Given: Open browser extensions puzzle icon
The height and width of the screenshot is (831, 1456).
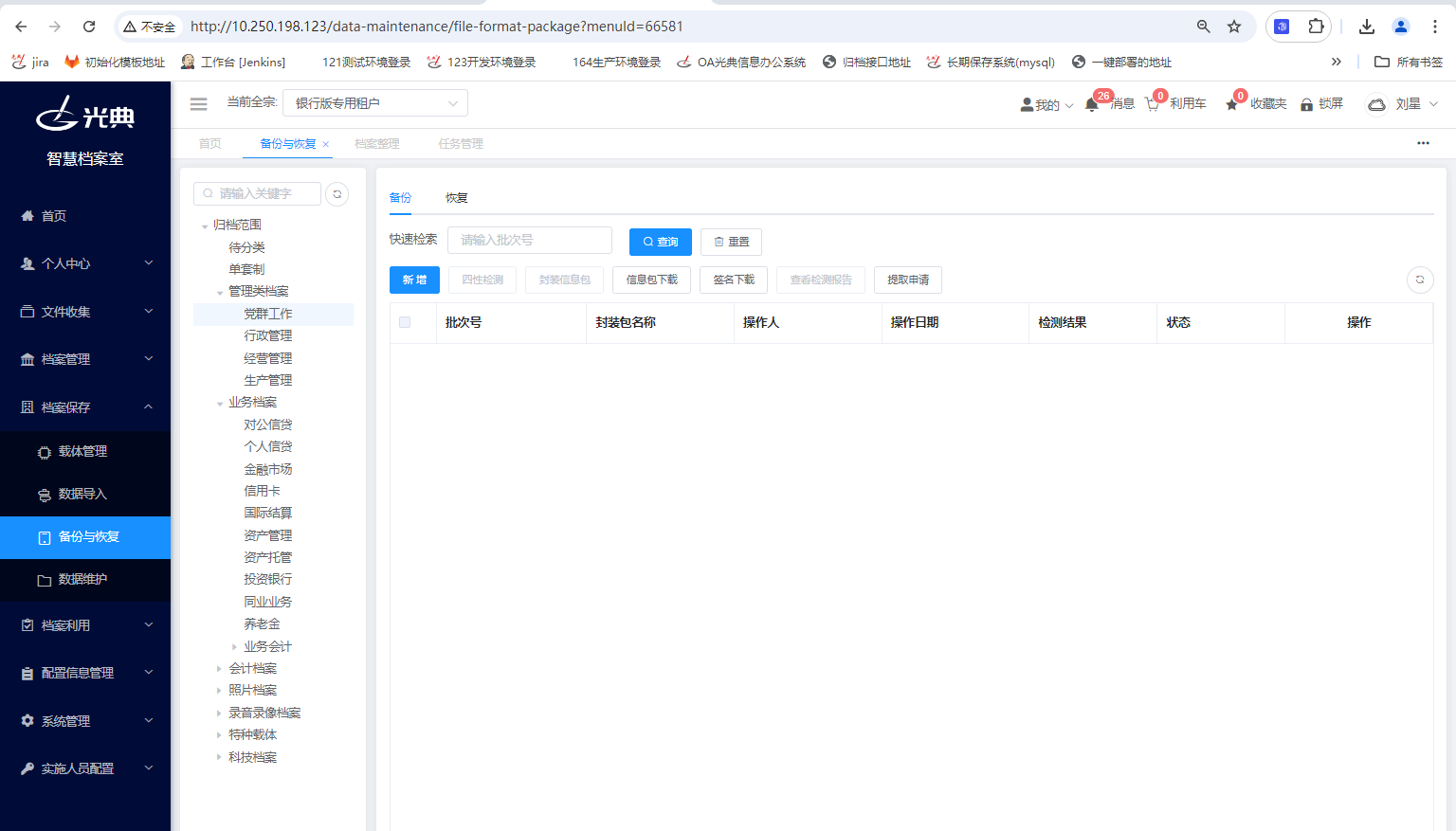Looking at the screenshot, I should (1316, 27).
